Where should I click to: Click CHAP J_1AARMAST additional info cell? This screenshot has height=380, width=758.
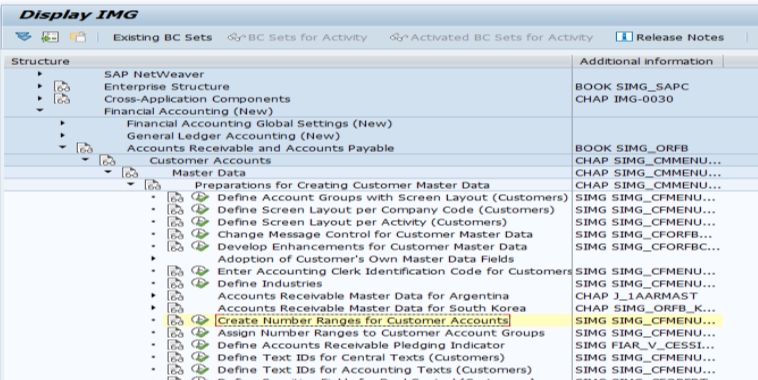pyautogui.click(x=636, y=296)
